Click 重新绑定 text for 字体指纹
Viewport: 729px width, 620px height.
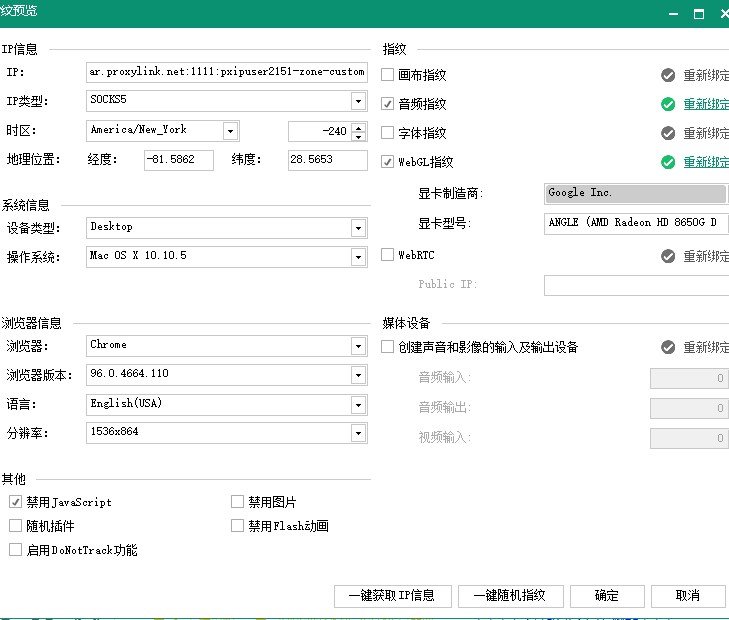click(706, 133)
